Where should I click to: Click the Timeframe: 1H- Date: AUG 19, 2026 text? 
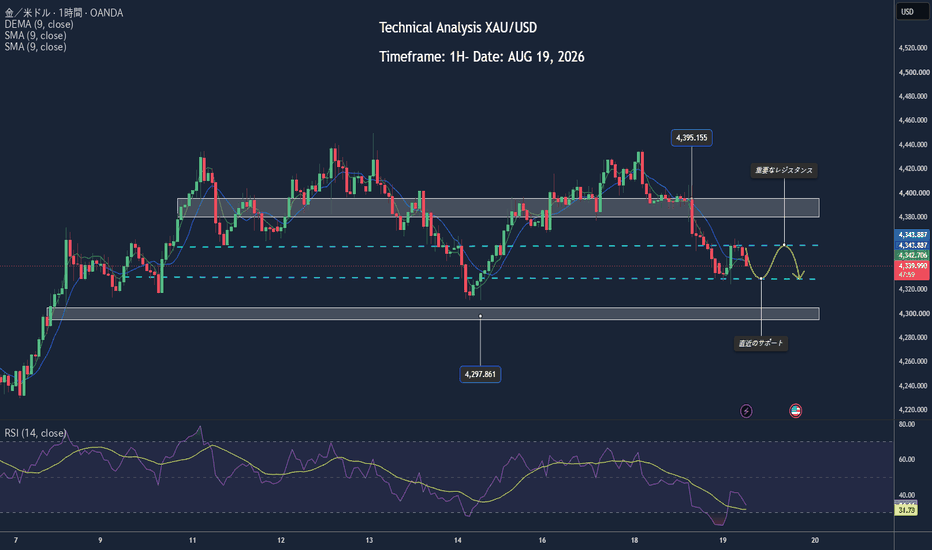tap(481, 57)
